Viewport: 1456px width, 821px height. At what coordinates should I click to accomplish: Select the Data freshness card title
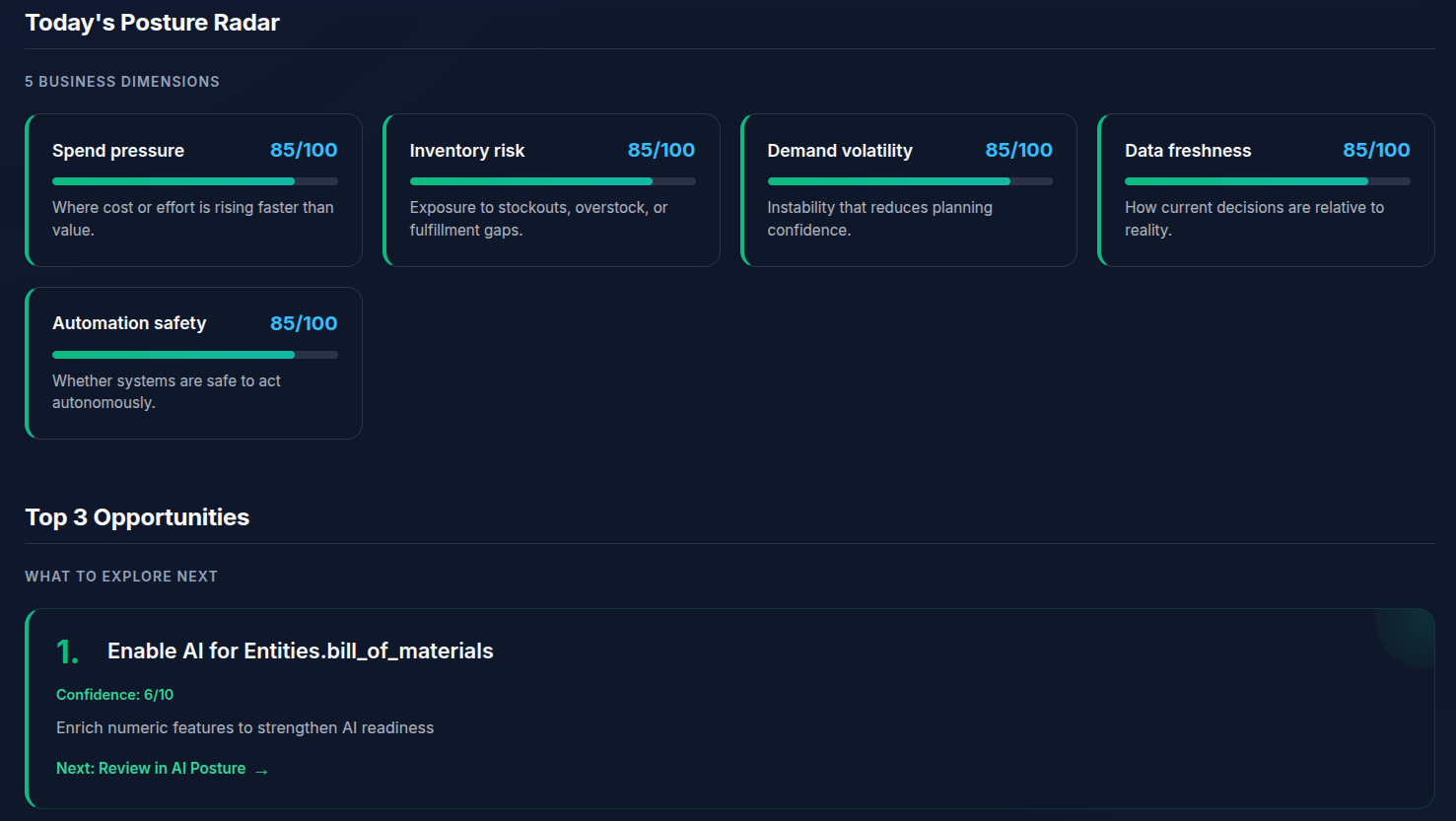pyautogui.click(x=1188, y=151)
